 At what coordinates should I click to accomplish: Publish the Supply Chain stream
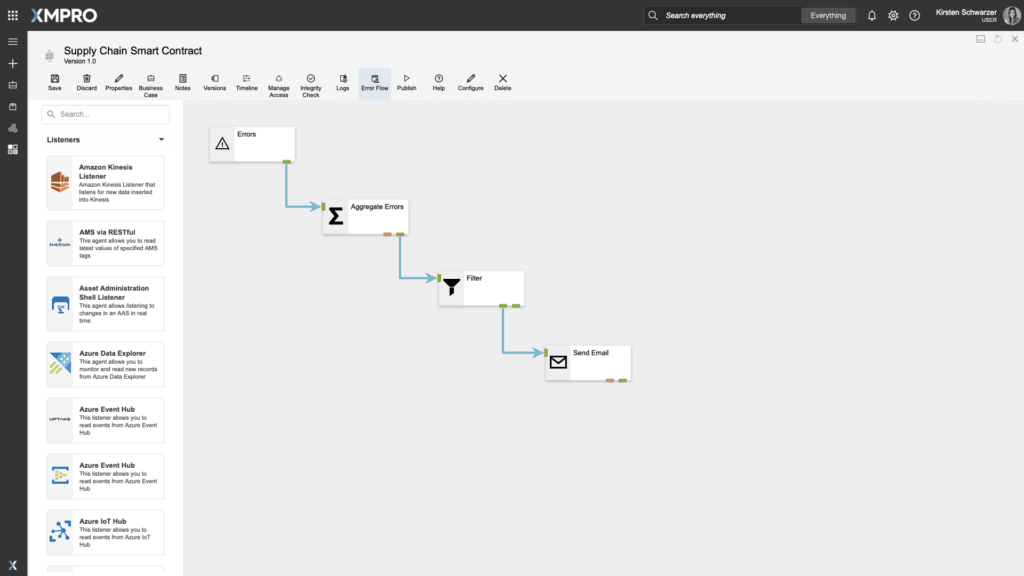click(x=406, y=82)
